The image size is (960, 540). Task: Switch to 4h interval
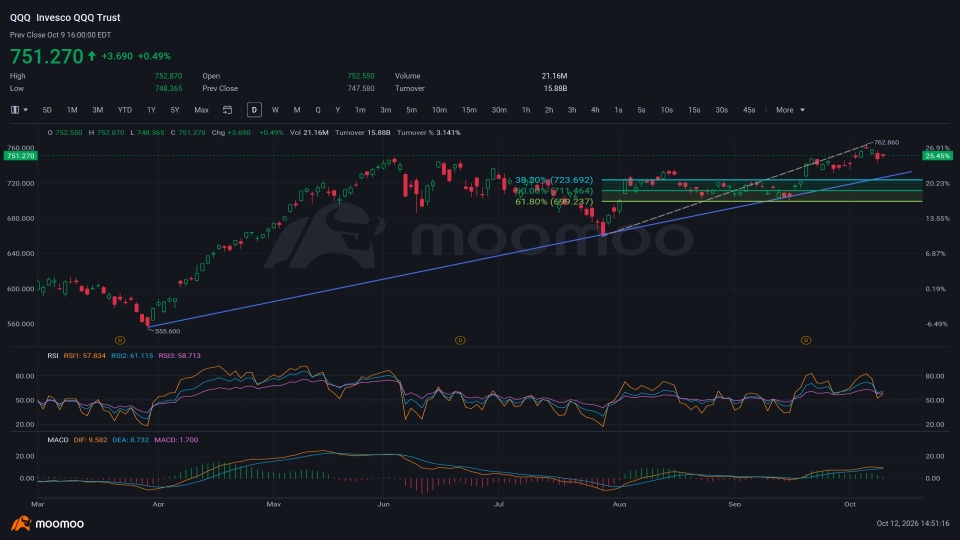coord(595,110)
